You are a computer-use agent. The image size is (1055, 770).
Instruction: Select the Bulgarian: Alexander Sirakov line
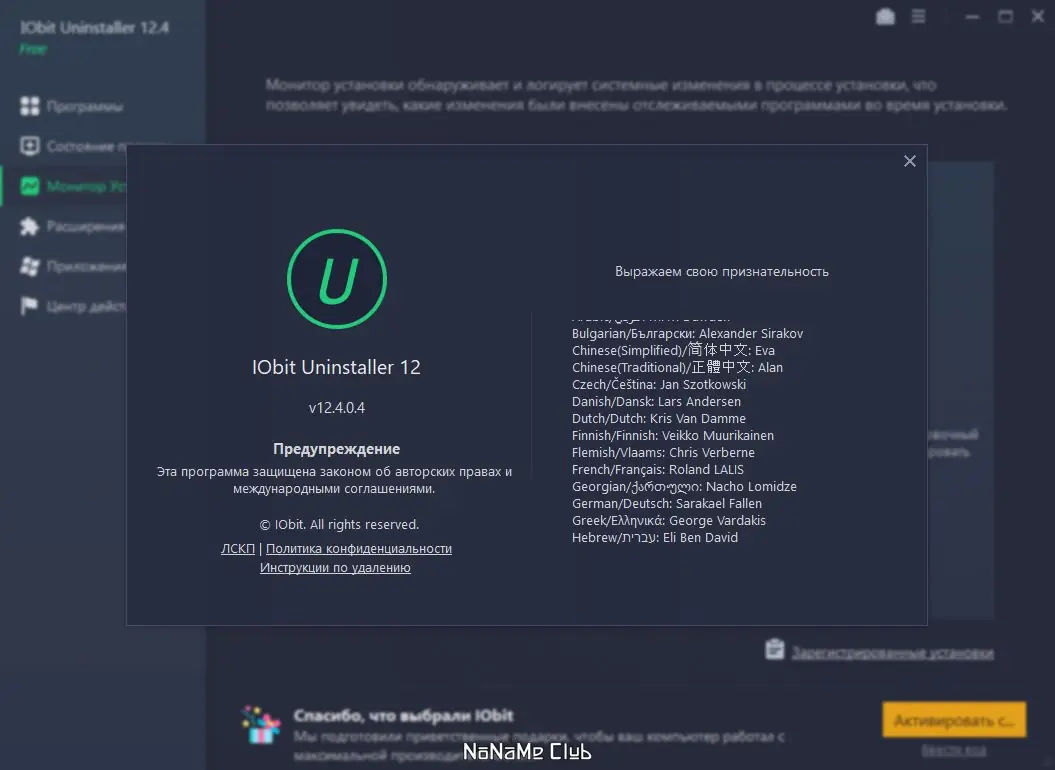(688, 333)
